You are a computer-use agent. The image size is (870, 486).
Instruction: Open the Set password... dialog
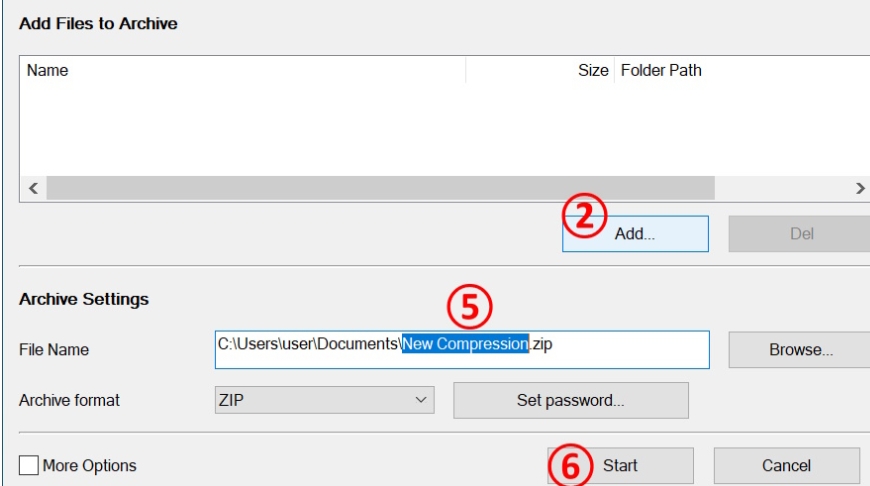click(571, 400)
